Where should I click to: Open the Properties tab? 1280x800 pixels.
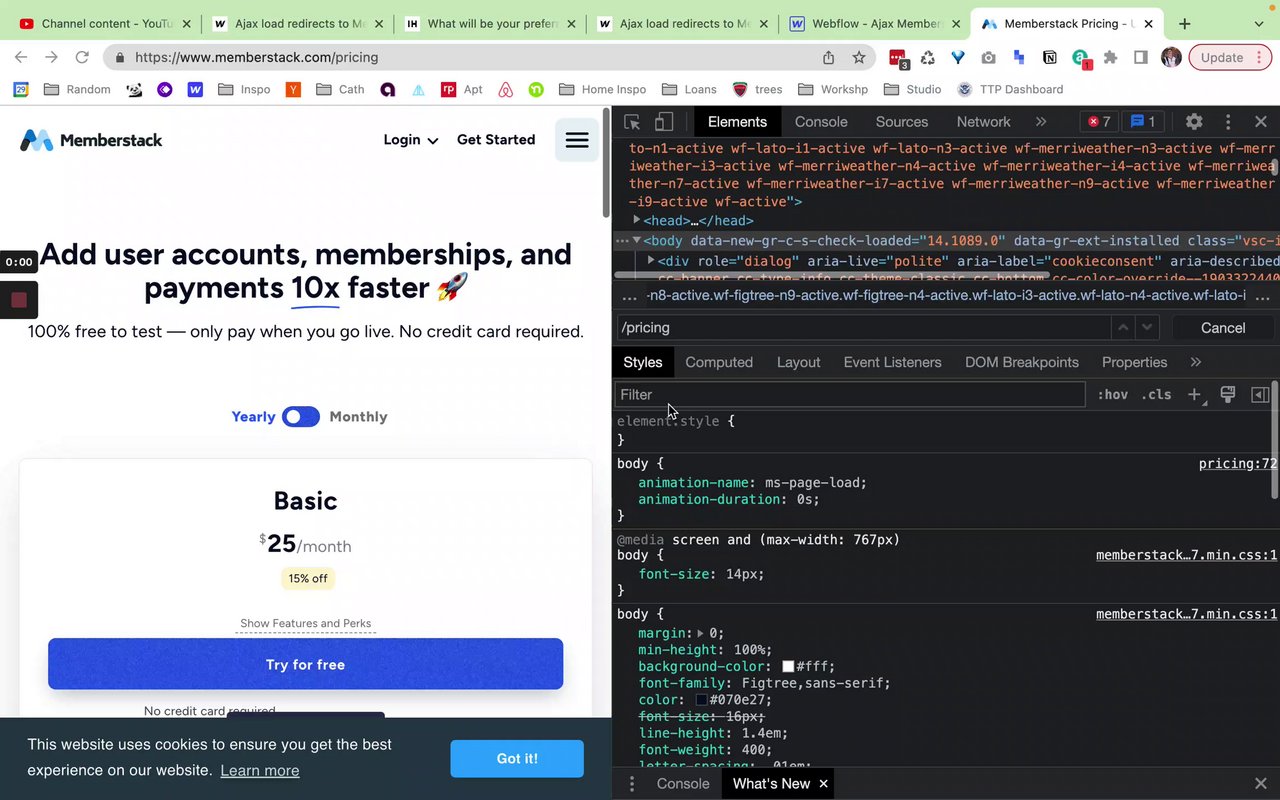1134,362
